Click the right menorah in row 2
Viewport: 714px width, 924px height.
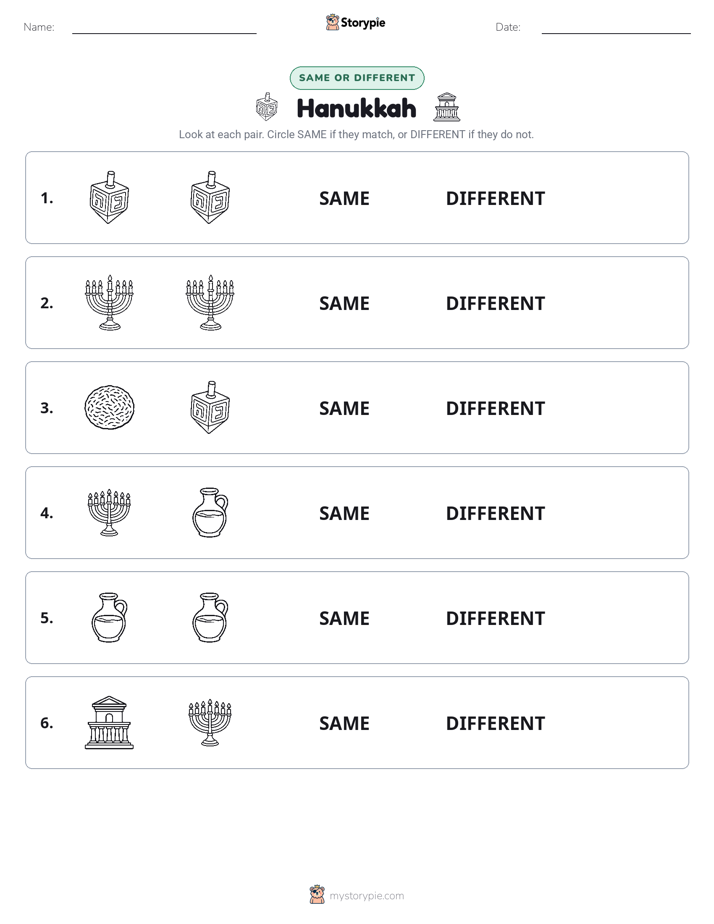coord(210,302)
